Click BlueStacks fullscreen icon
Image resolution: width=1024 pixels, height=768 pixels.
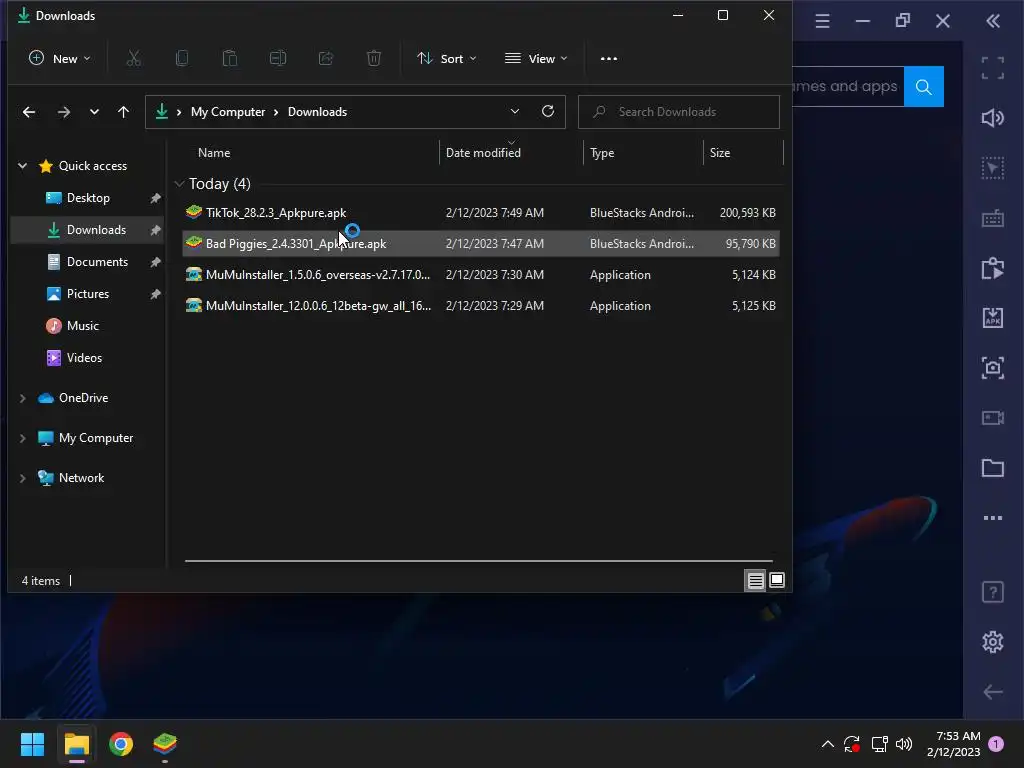tap(993, 68)
